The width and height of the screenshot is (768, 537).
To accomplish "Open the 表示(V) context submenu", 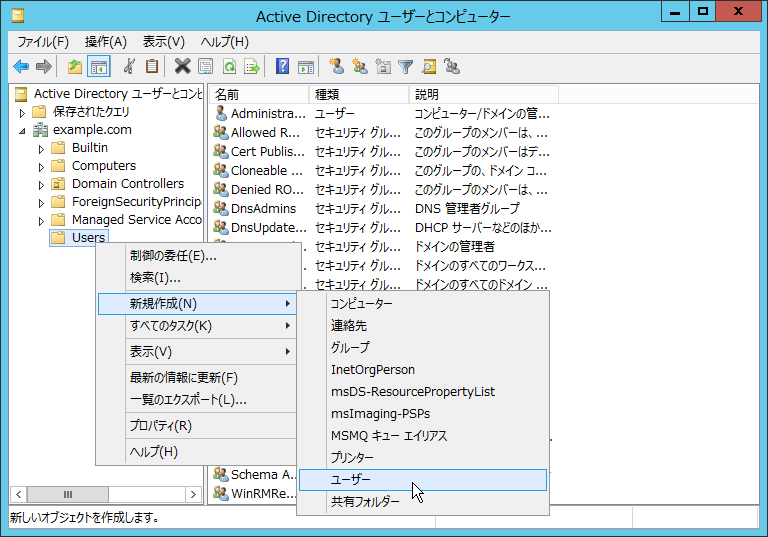I will coord(197,351).
